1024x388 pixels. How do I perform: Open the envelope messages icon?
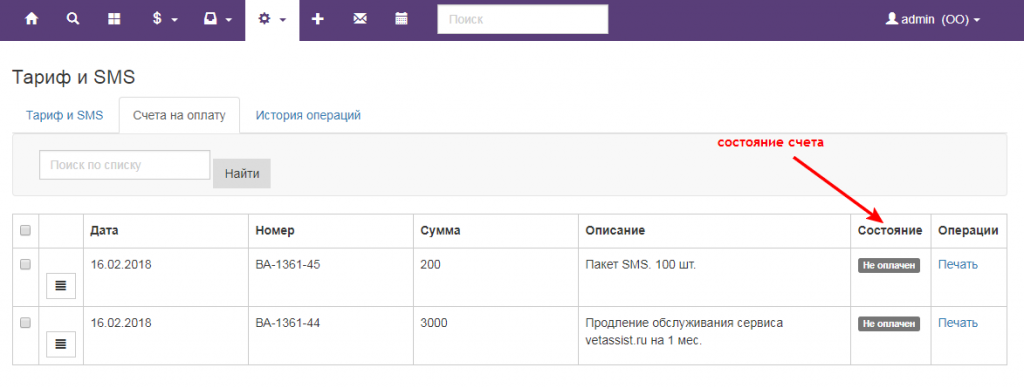360,19
